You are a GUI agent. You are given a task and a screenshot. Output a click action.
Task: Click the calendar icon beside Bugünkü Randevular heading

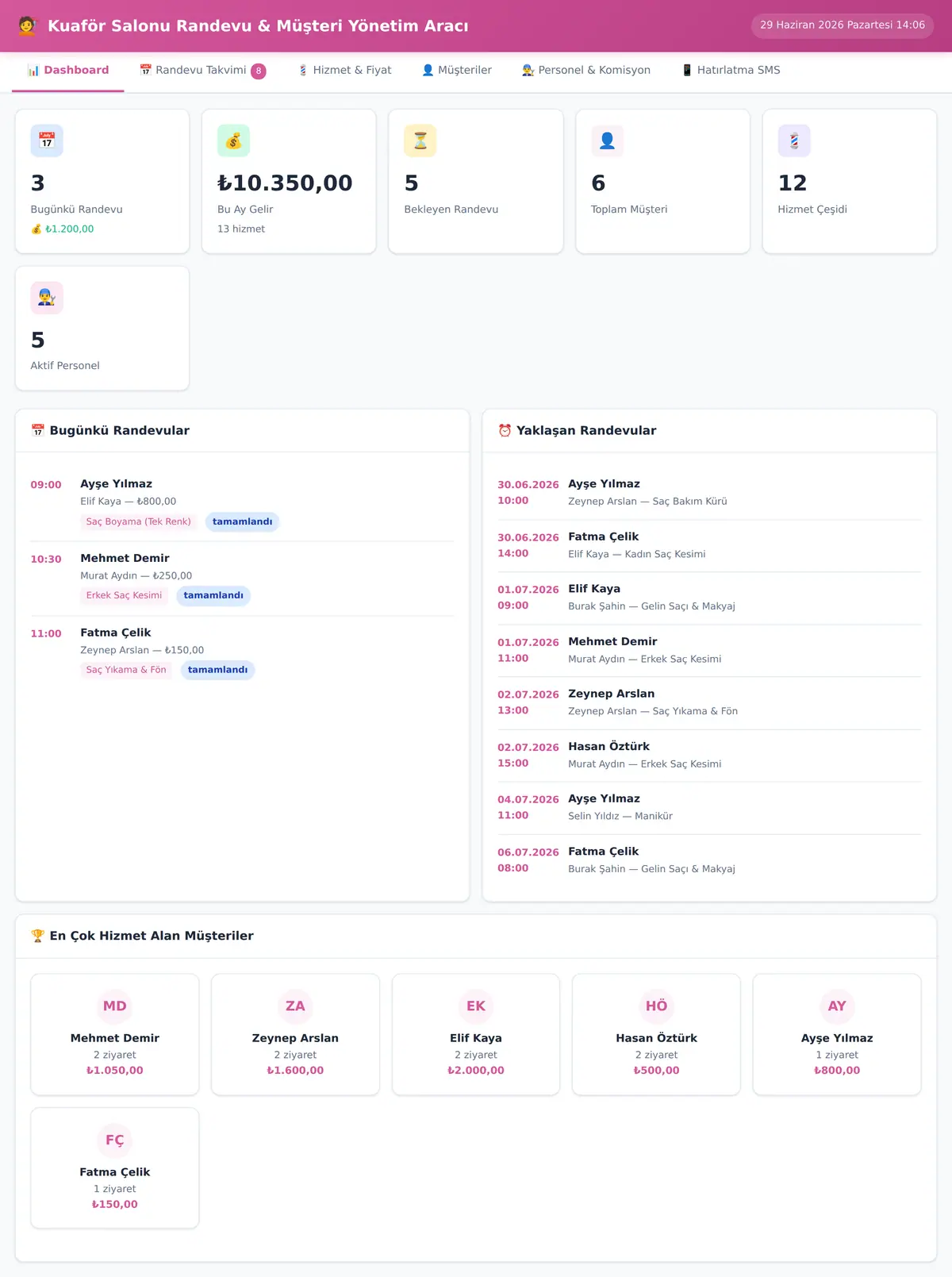[37, 430]
